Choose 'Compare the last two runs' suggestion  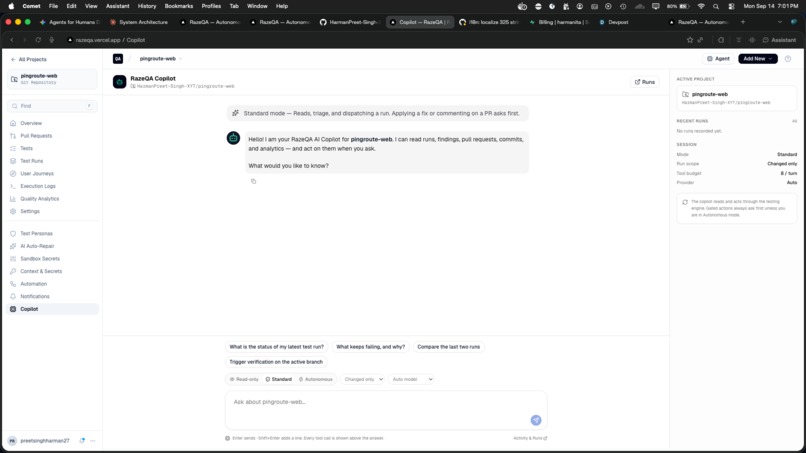448,347
